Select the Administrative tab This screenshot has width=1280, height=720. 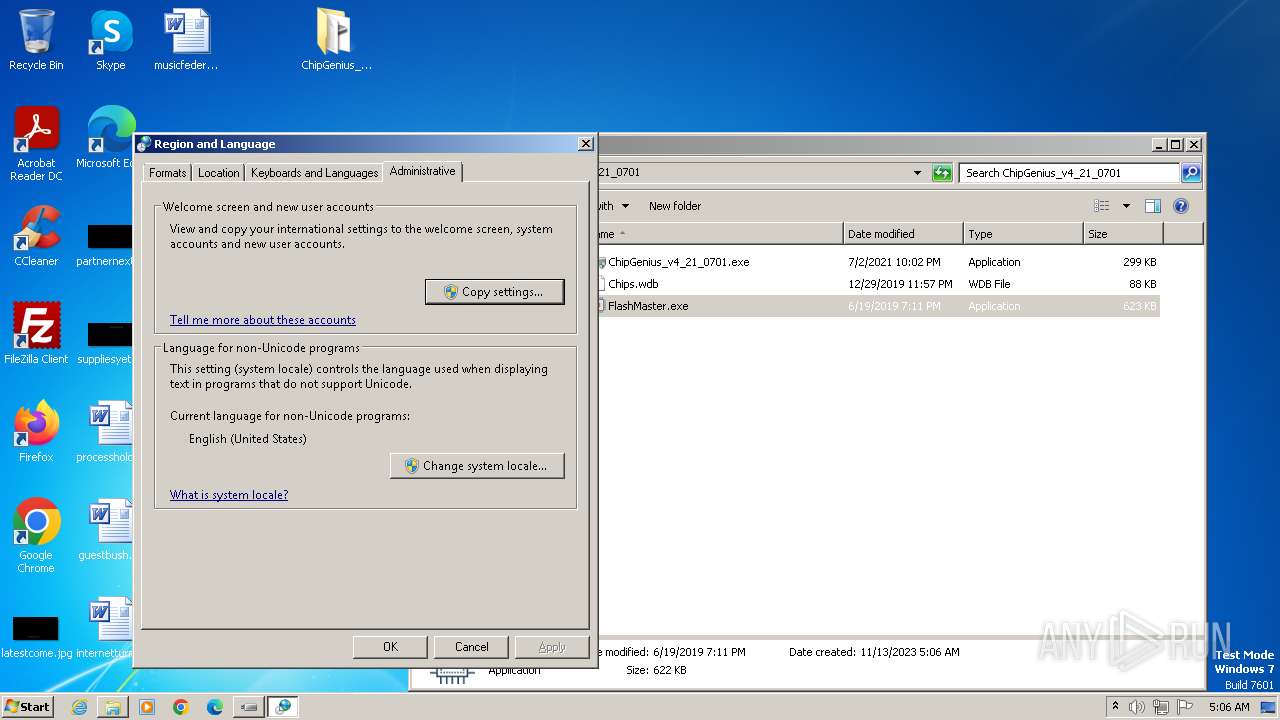pos(422,171)
